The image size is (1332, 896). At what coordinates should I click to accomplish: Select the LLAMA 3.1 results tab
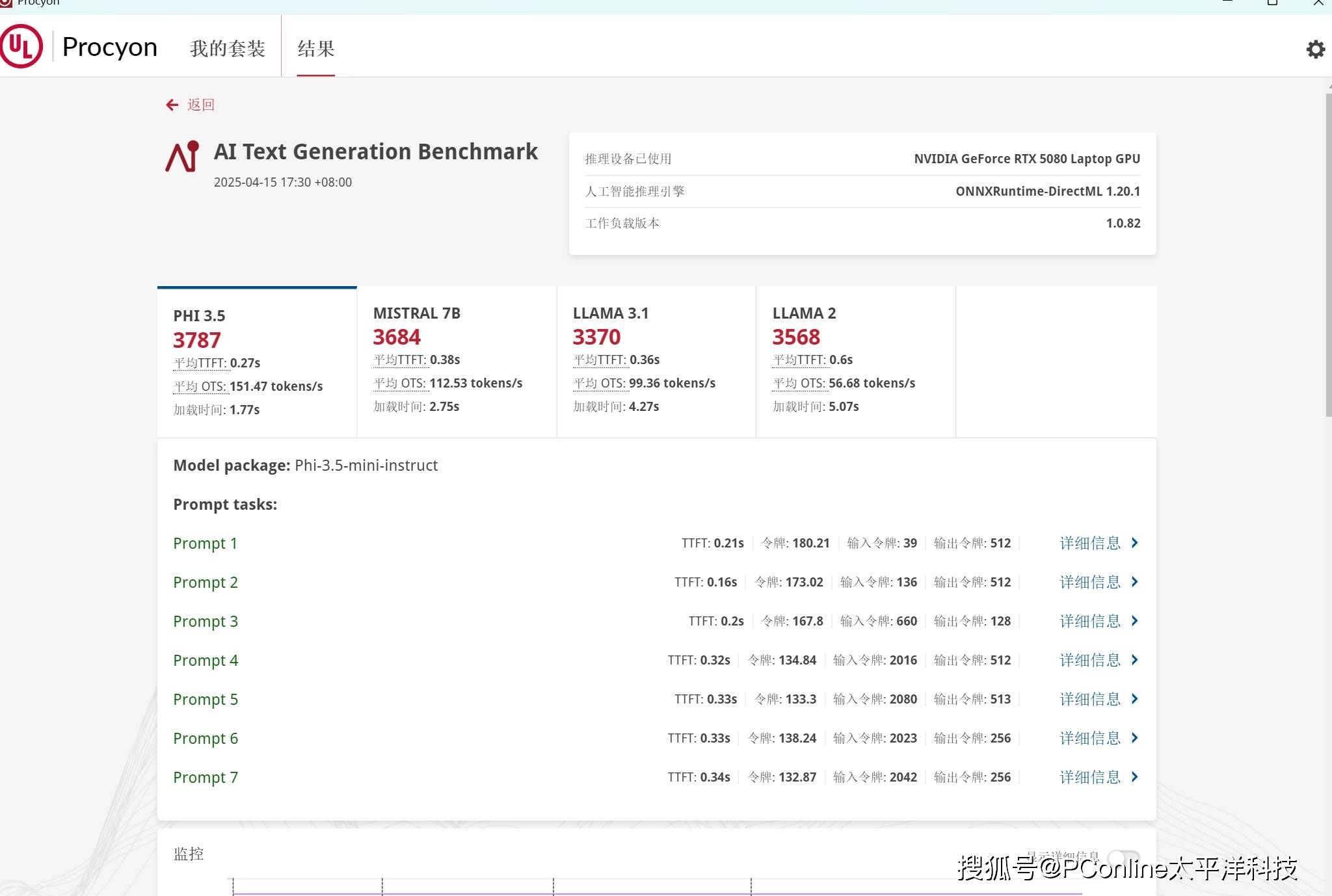[x=656, y=360]
